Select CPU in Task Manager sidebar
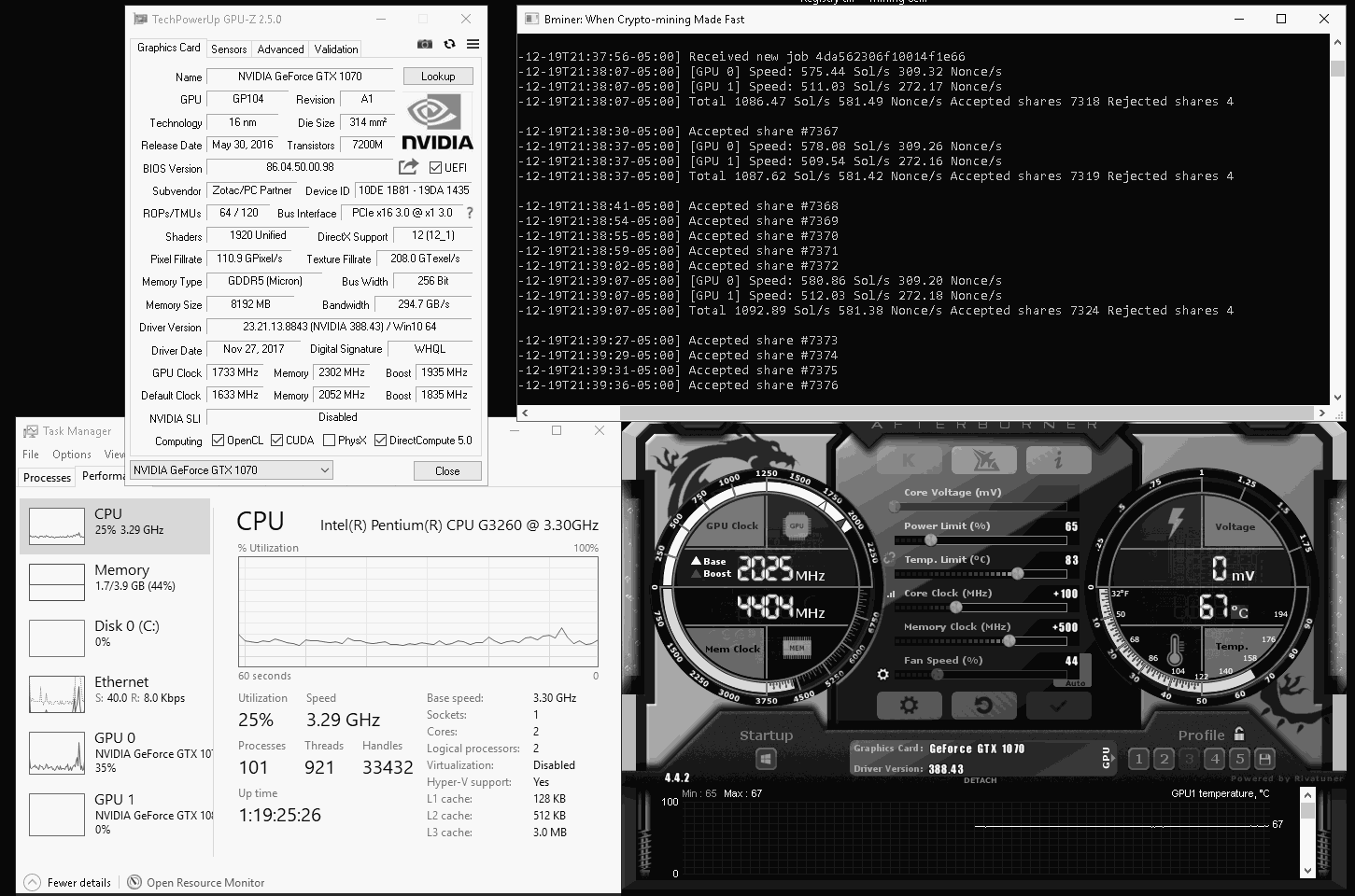 point(115,526)
